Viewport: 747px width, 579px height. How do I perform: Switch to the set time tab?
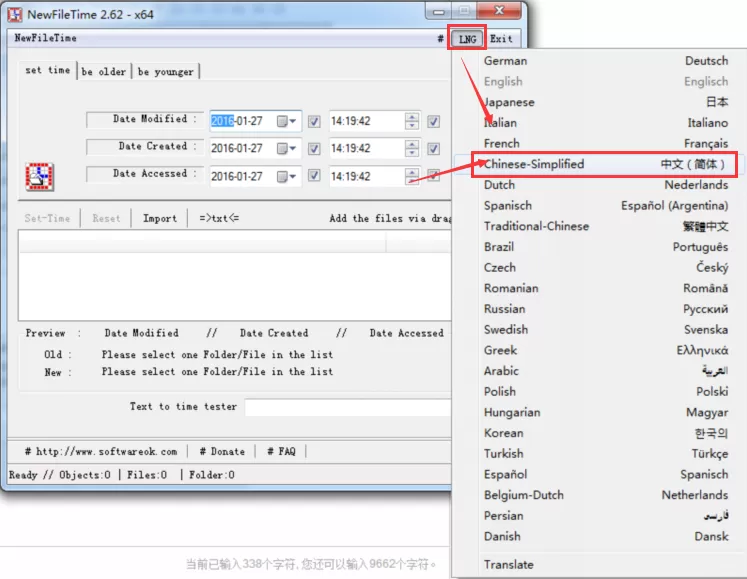point(48,70)
